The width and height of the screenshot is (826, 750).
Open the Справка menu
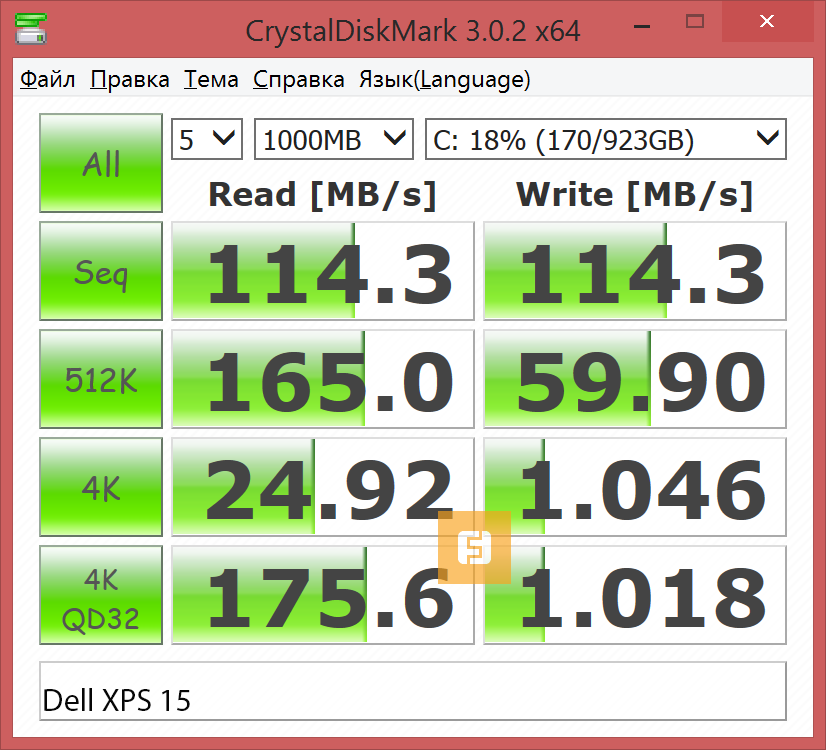298,80
